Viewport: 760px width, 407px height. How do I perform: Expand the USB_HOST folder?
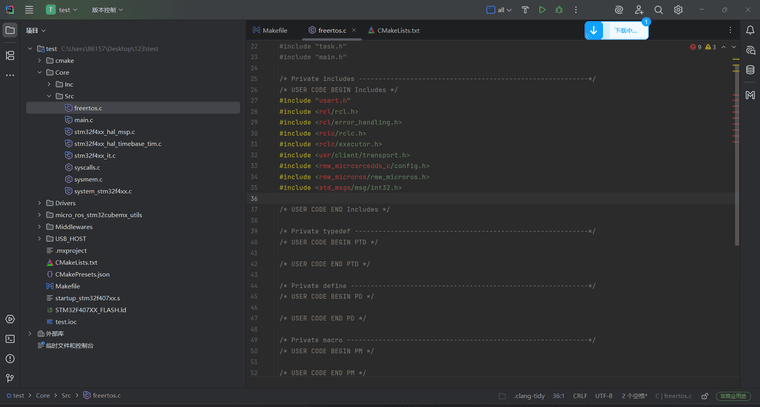(40, 239)
